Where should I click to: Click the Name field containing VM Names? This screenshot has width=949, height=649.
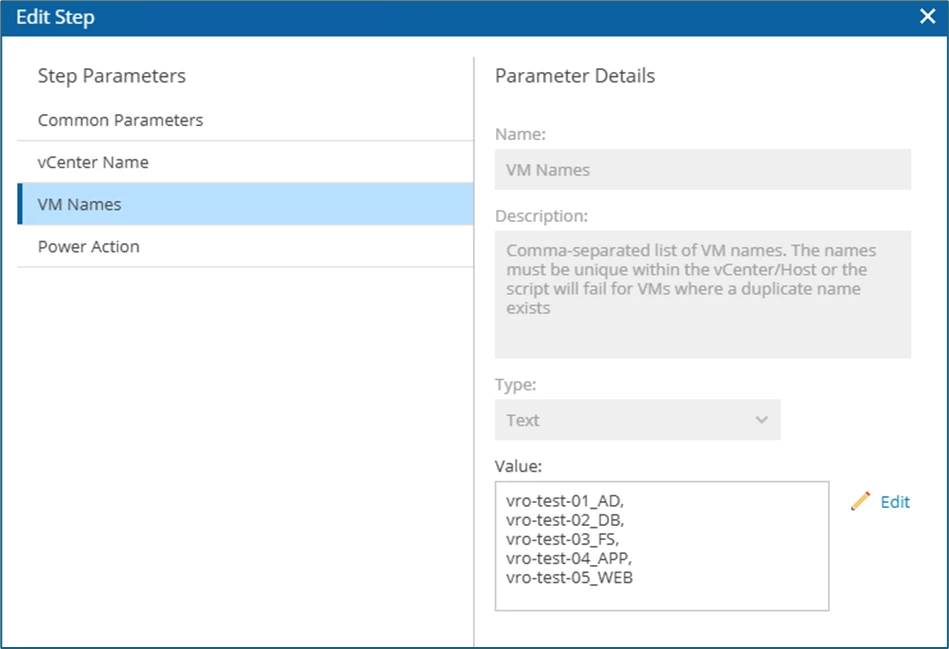pos(702,170)
